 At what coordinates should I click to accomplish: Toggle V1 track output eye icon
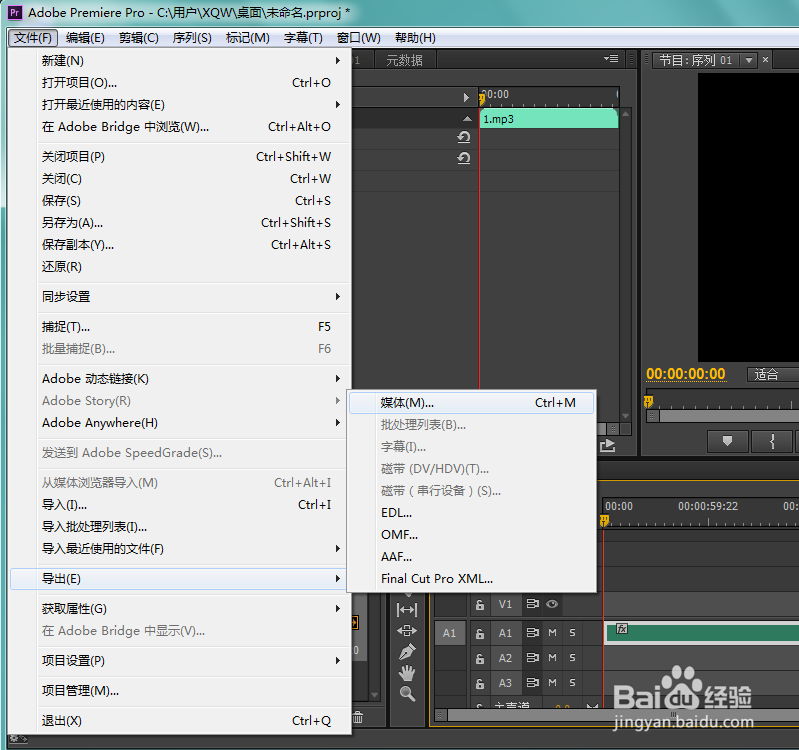point(552,604)
